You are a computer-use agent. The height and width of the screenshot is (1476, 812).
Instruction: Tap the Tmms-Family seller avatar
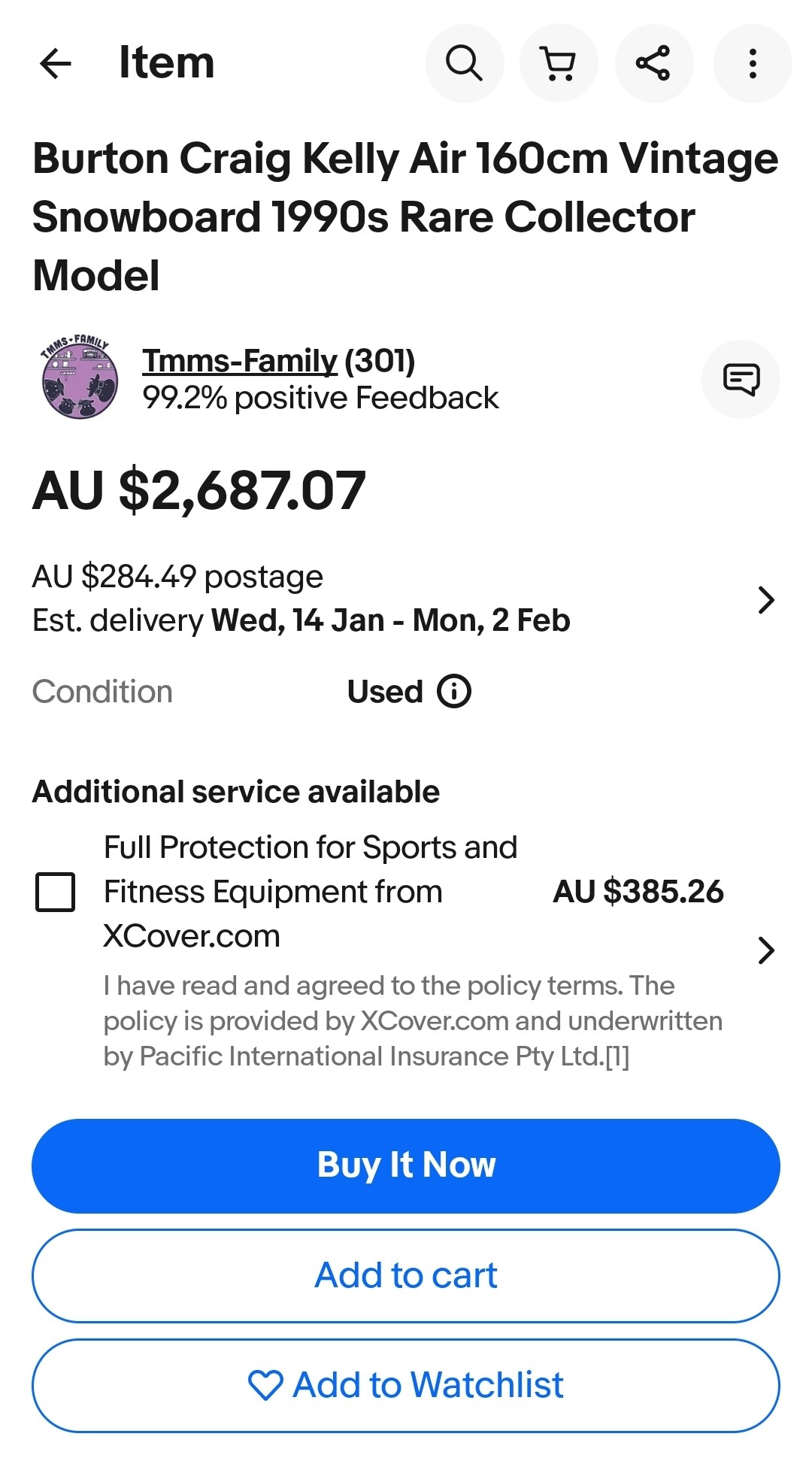(80, 377)
